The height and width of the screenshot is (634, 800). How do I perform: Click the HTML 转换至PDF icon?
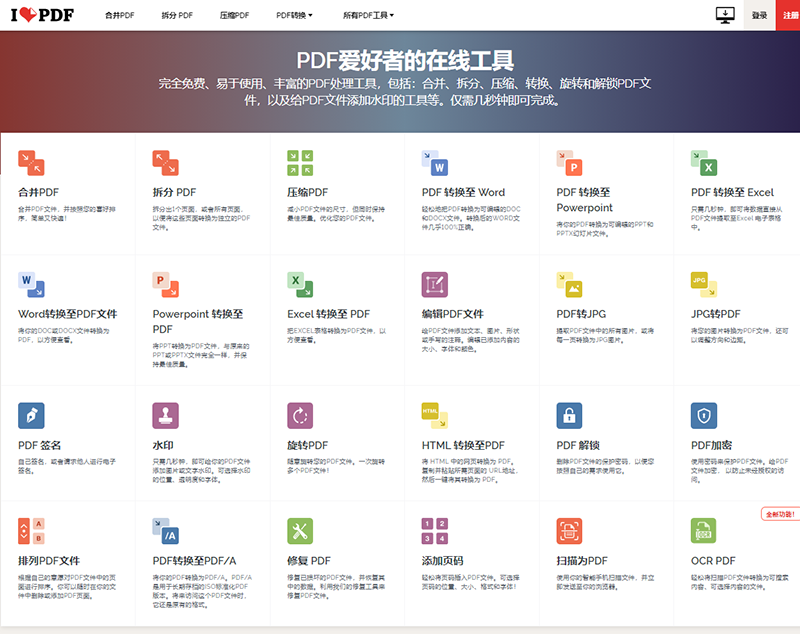coord(435,416)
